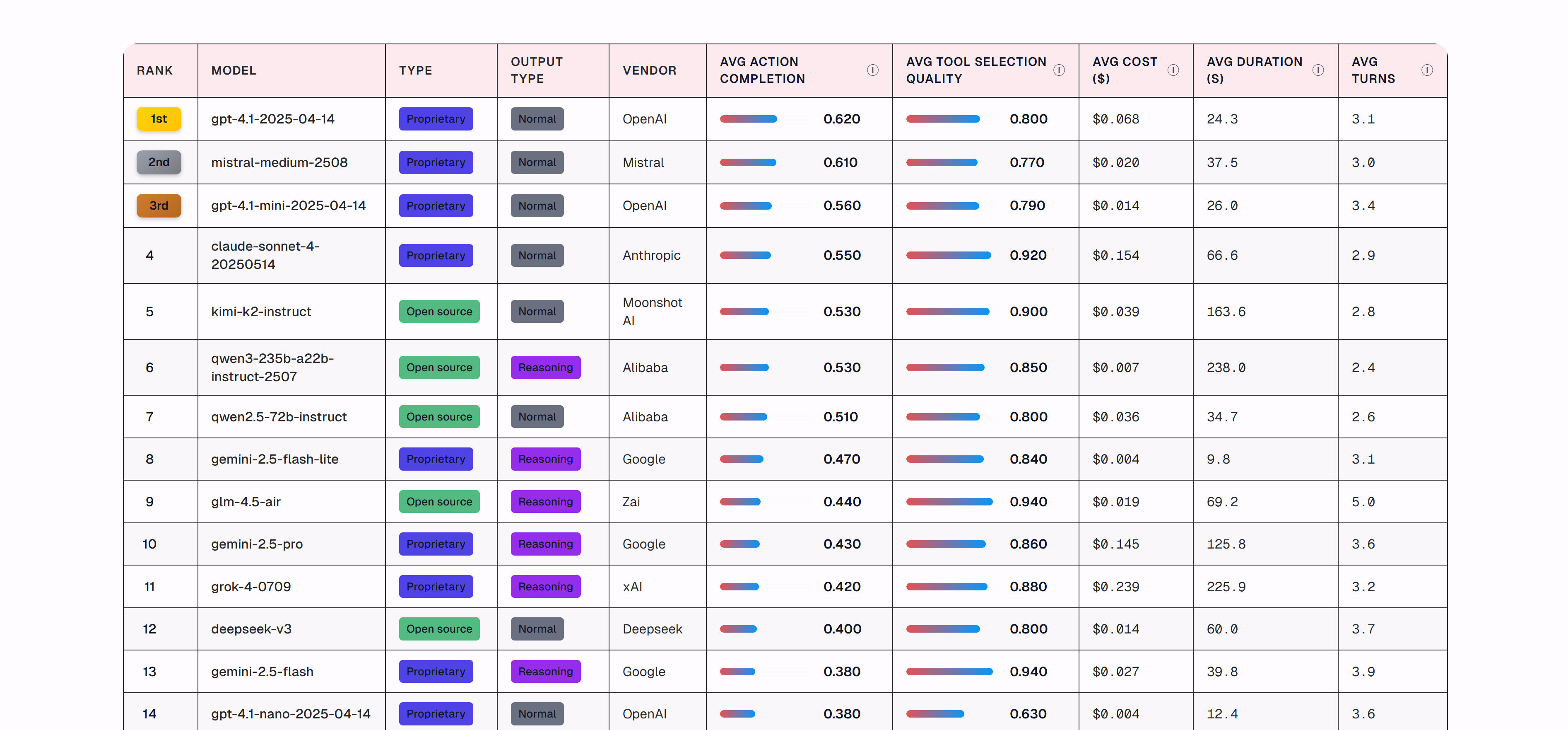
Task: Click the Proprietary tag for grok-4-0709
Action: click(x=435, y=586)
